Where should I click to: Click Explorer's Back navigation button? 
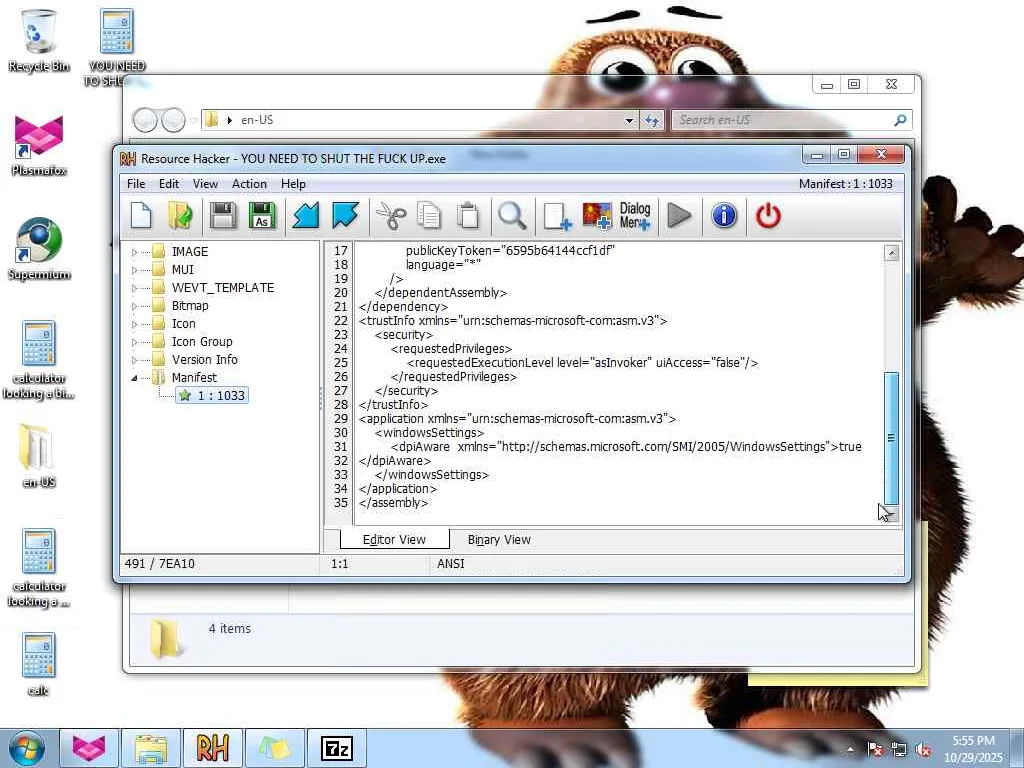click(146, 120)
